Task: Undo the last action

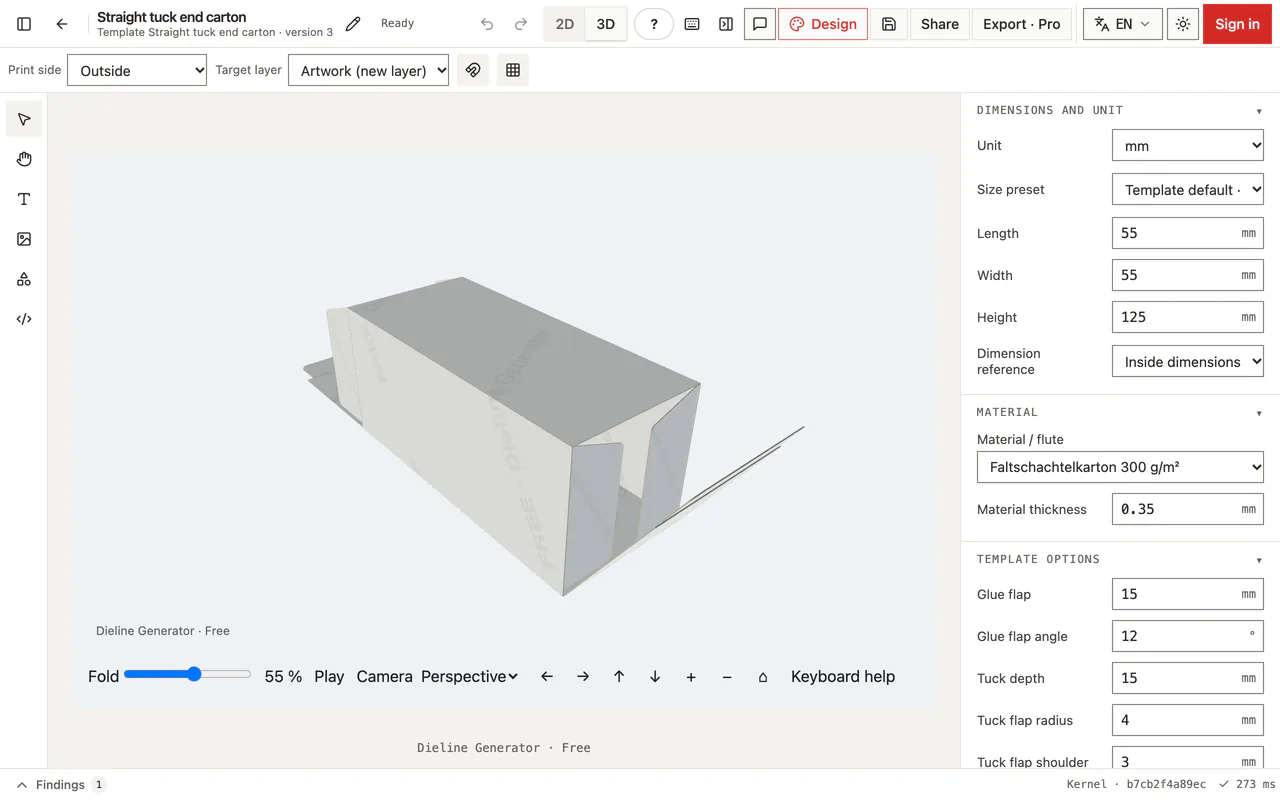Action: 487,24
